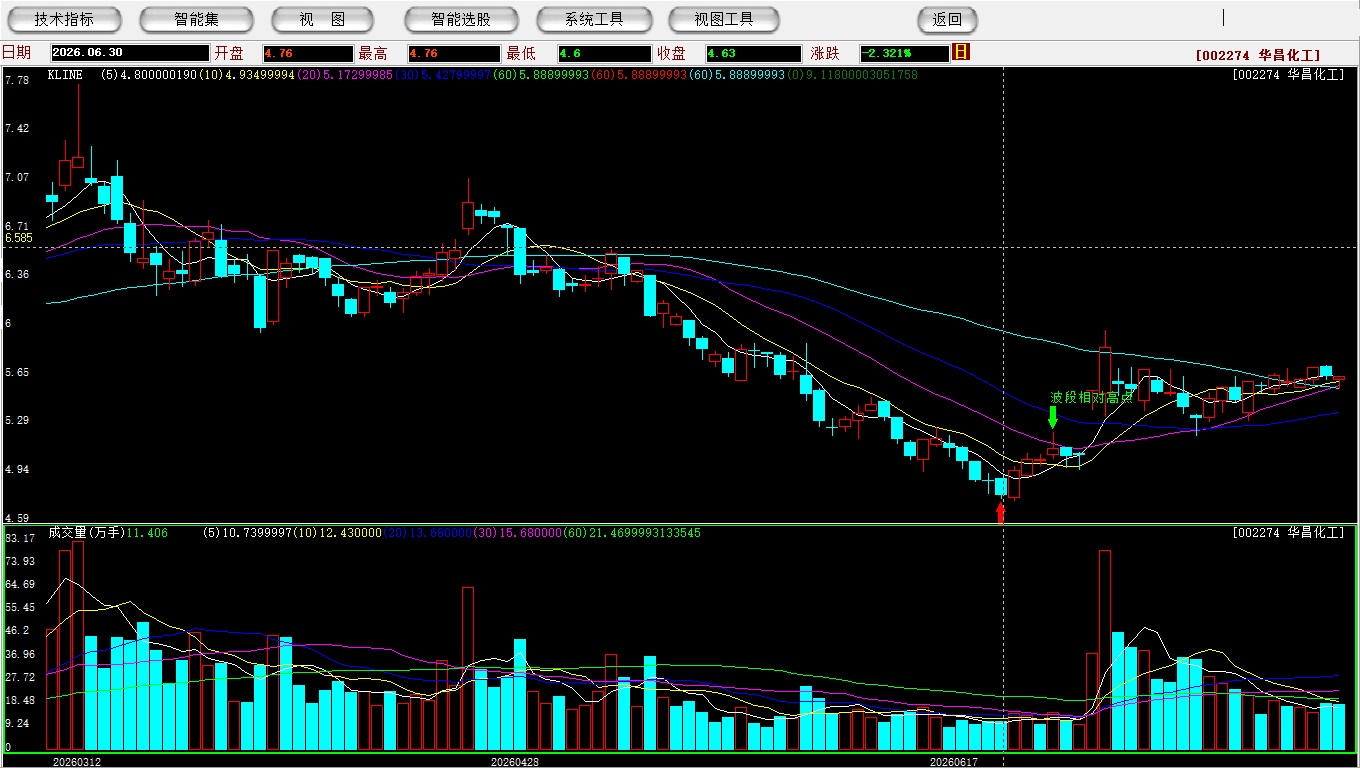Click the 波段相对高点 annotation text

tap(1092, 397)
